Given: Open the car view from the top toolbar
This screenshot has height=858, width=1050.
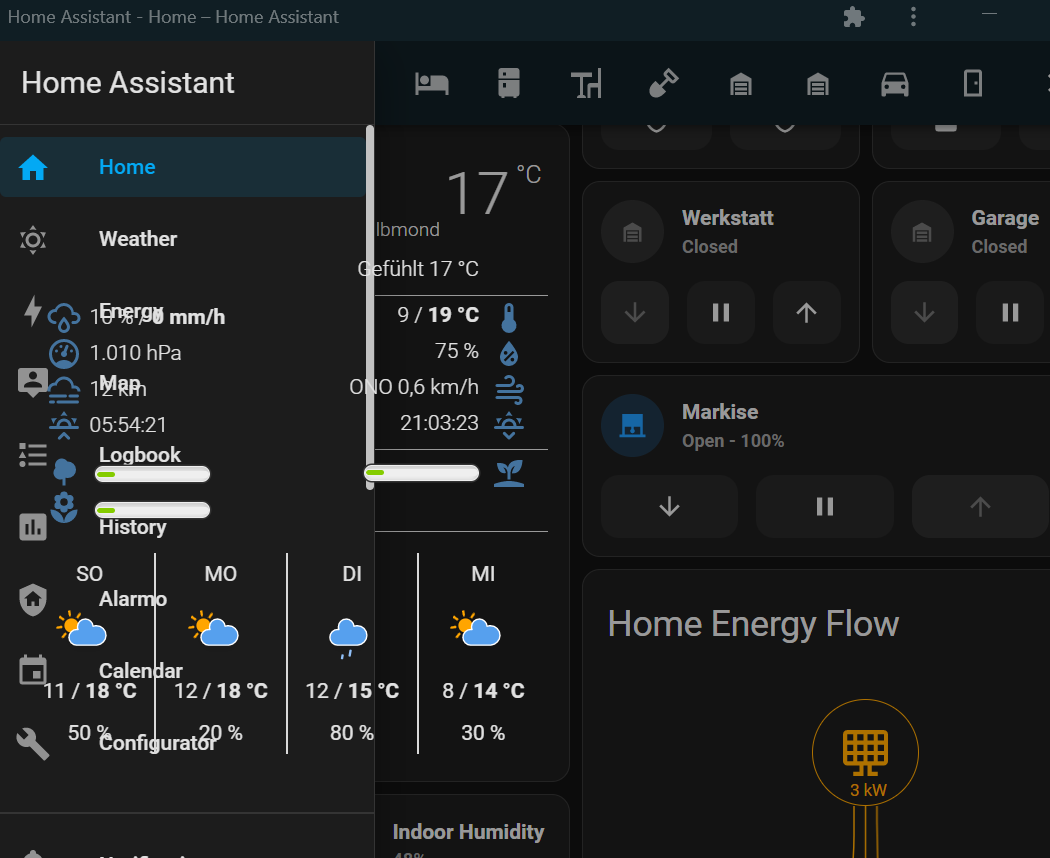Looking at the screenshot, I should tap(895, 84).
